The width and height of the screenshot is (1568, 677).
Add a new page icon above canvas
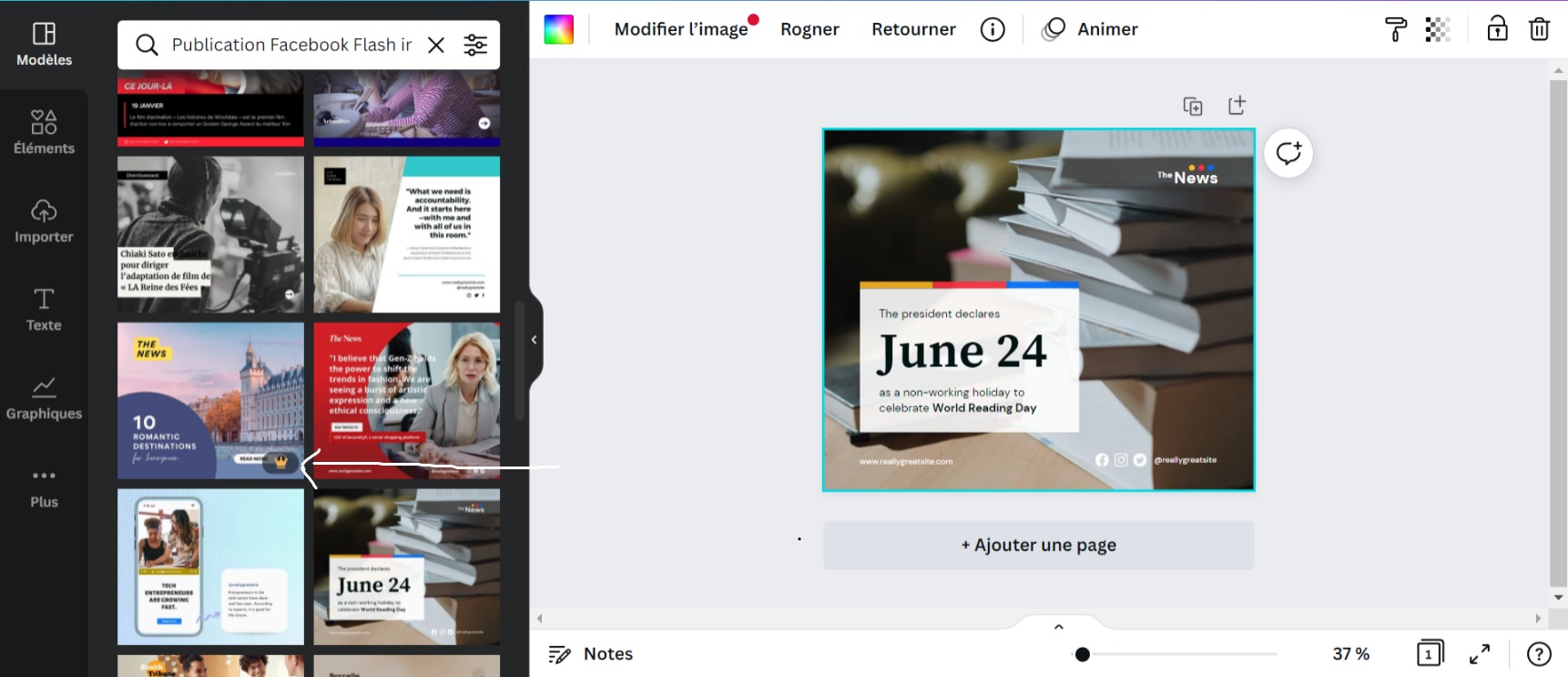click(1237, 106)
